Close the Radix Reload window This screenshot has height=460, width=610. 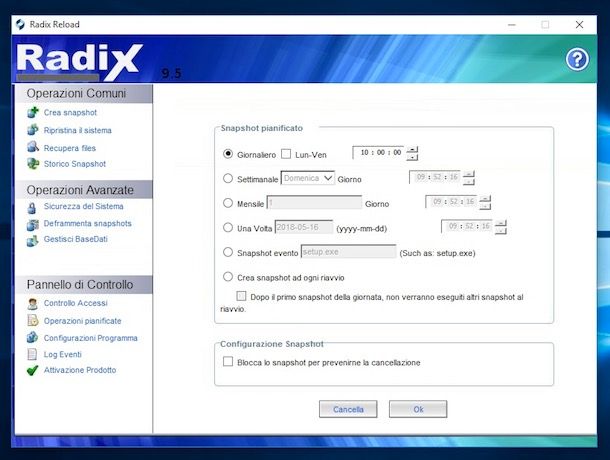(x=579, y=25)
